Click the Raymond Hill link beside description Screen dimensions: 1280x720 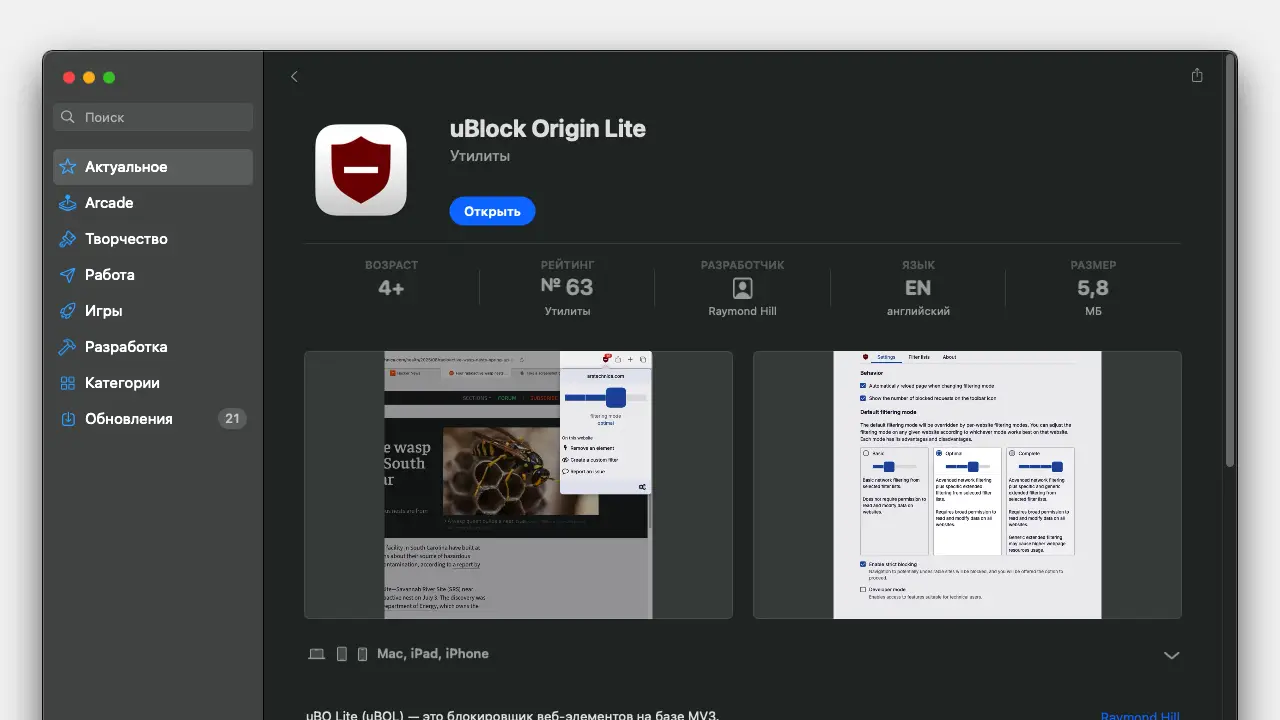1140,715
